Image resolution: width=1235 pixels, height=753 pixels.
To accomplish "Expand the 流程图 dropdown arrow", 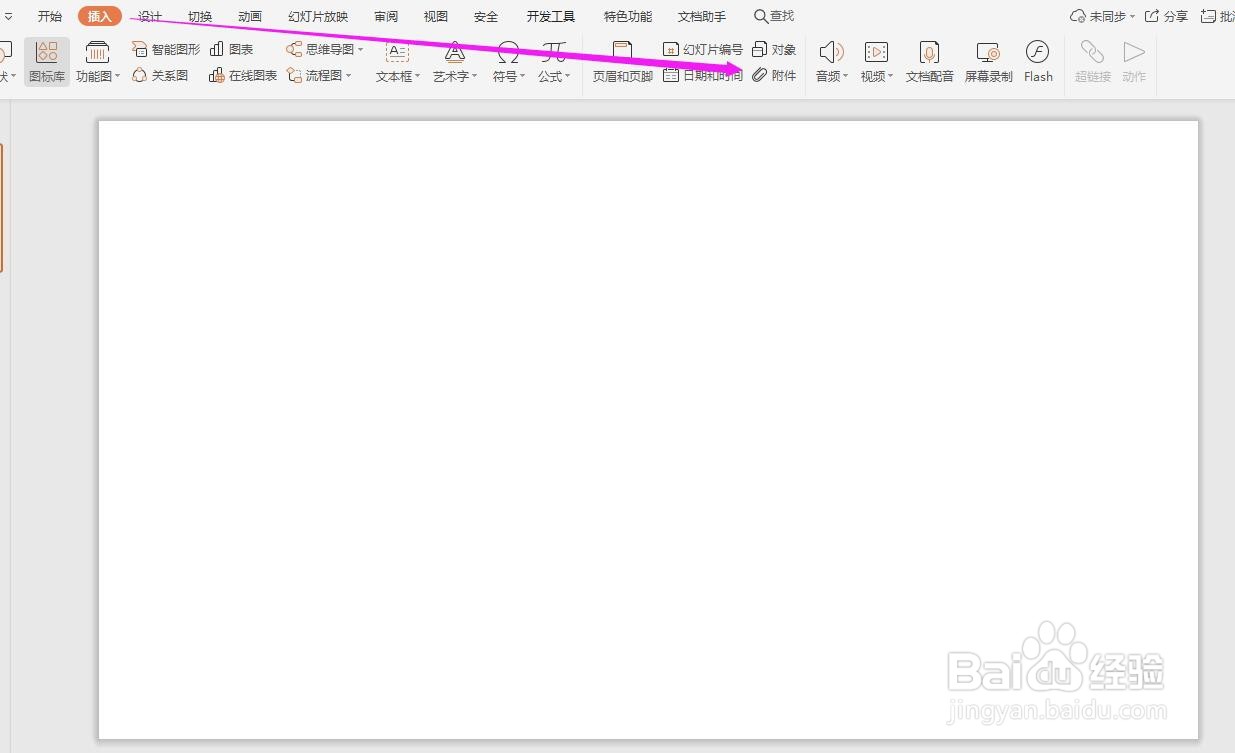I will pos(349,76).
